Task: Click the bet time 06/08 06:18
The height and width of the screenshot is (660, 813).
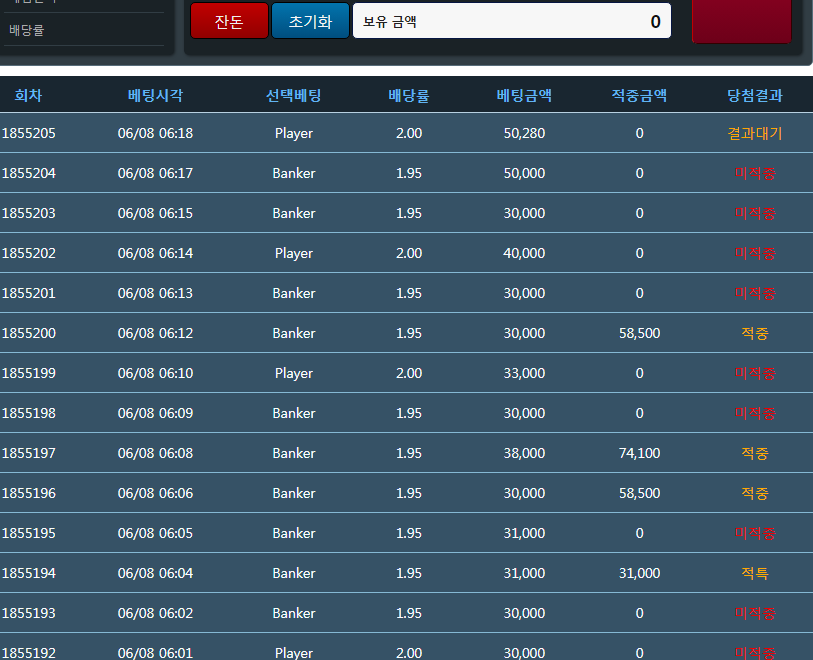Action: 155,133
